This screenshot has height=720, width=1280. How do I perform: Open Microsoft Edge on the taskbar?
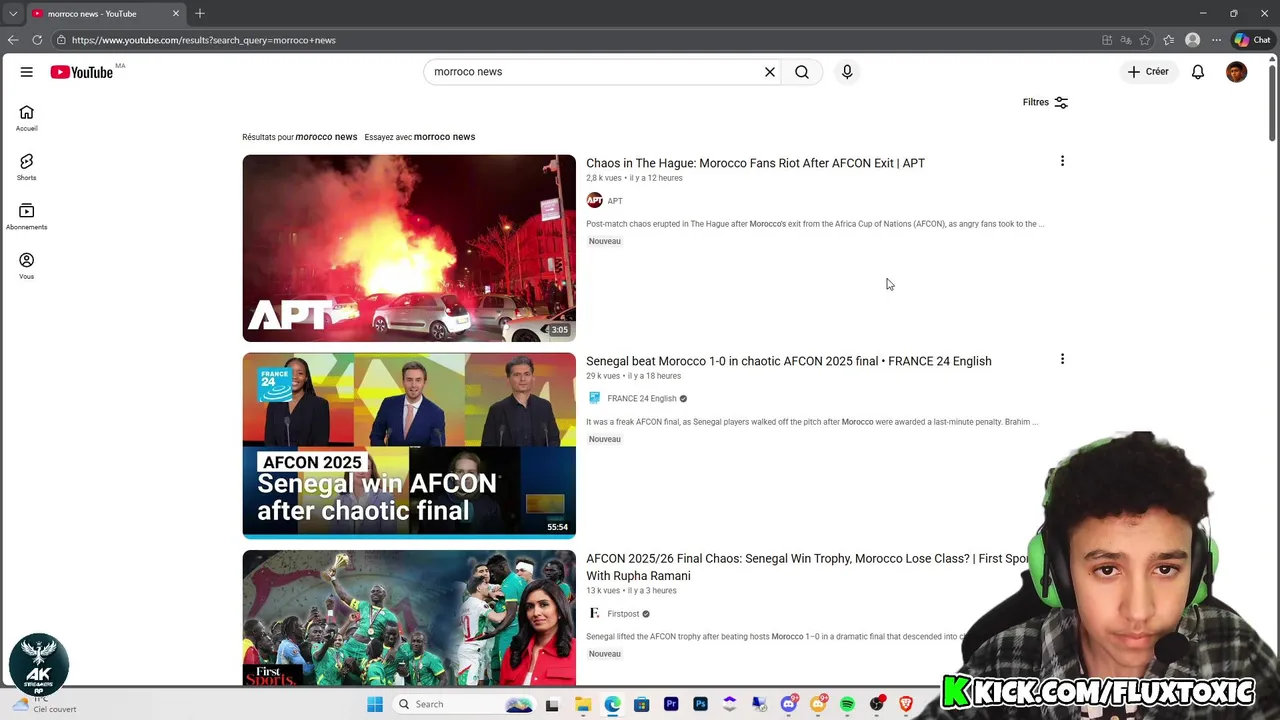612,704
